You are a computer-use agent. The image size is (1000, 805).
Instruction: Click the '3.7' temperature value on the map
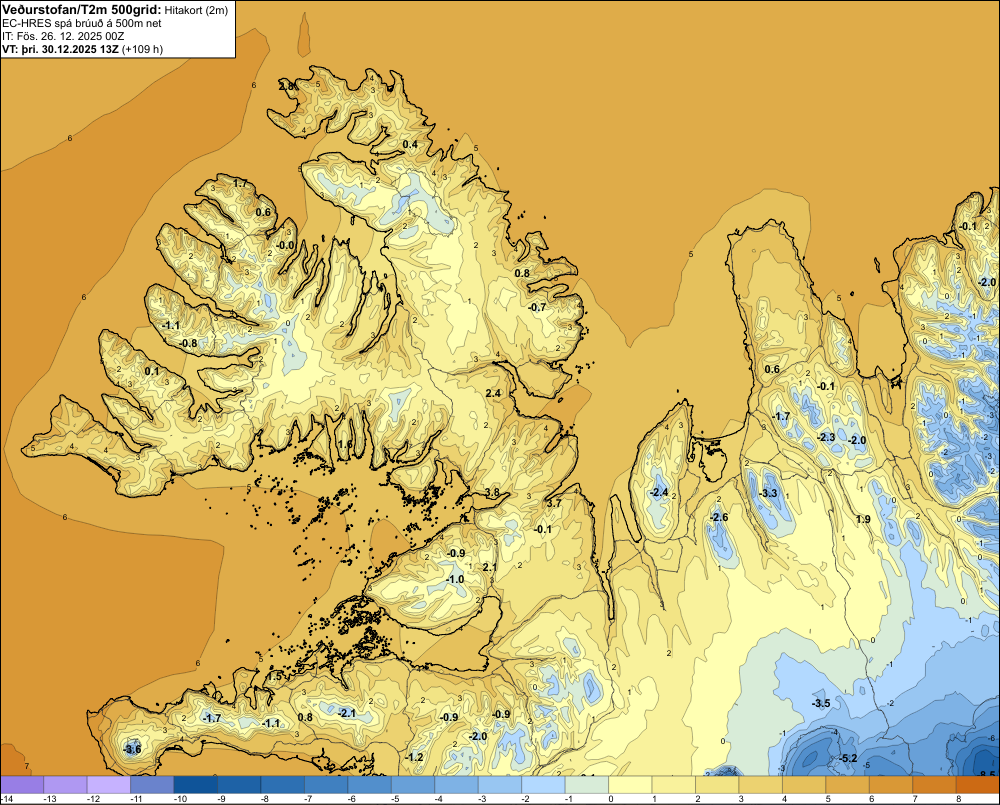554,503
